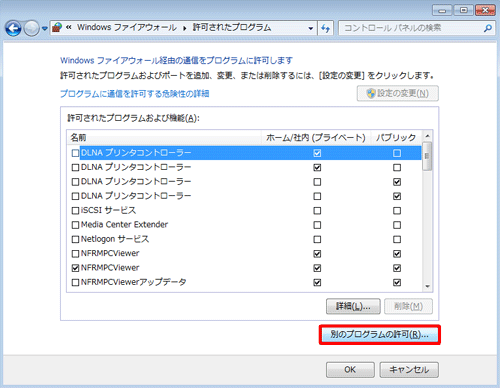
Task: Select the NFRMPCViewerアップデータ row text
Action: (x=133, y=282)
